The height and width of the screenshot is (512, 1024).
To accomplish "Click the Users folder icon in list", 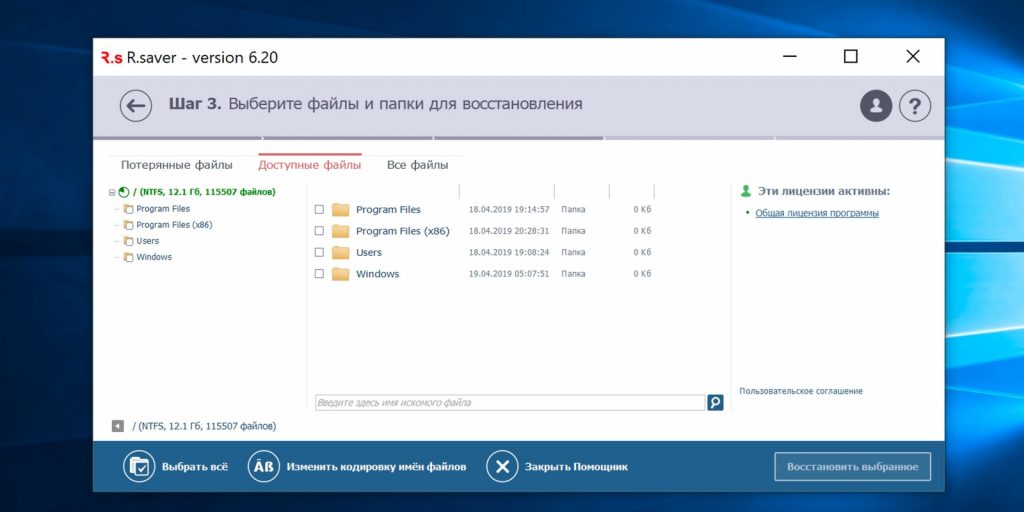I will point(340,252).
